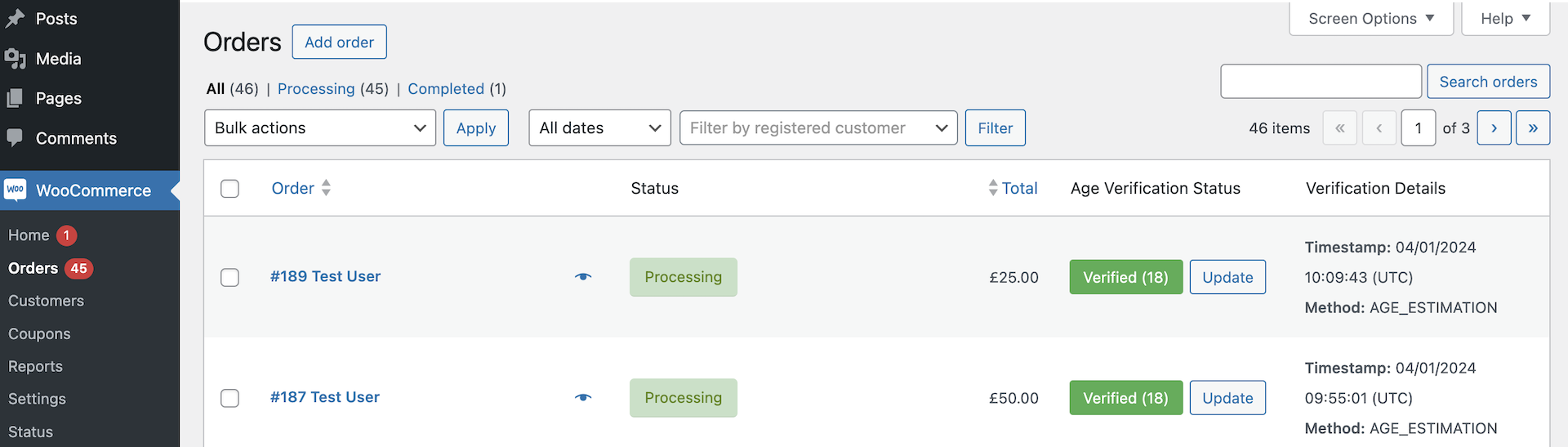
Task: Go to next page arrow
Action: 1494,128
